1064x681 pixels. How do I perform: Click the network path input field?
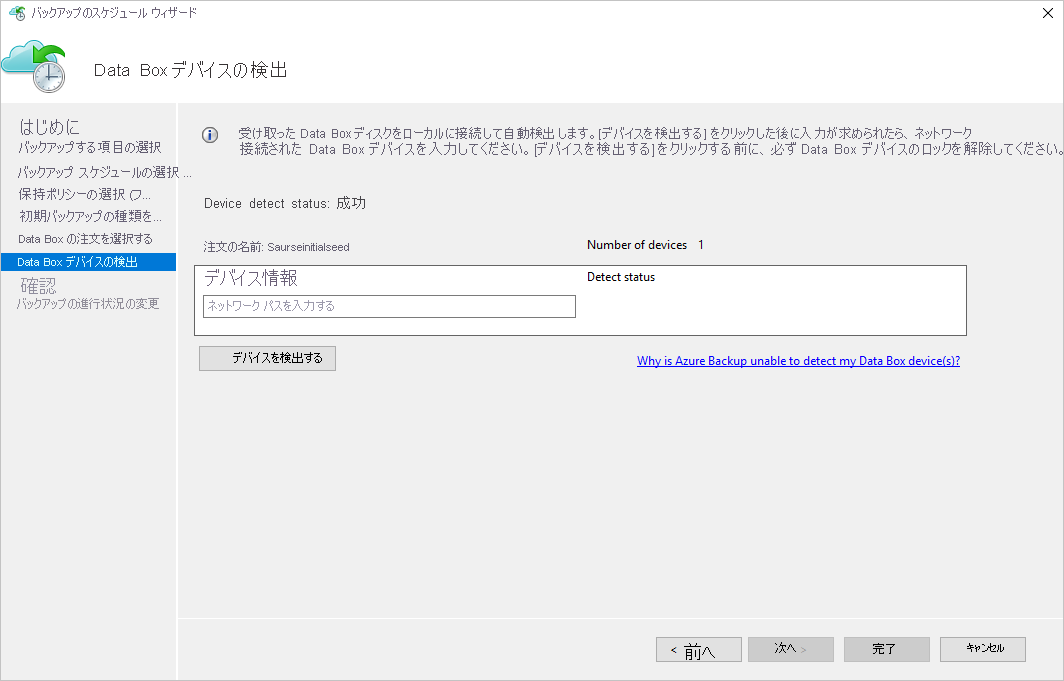[x=389, y=306]
